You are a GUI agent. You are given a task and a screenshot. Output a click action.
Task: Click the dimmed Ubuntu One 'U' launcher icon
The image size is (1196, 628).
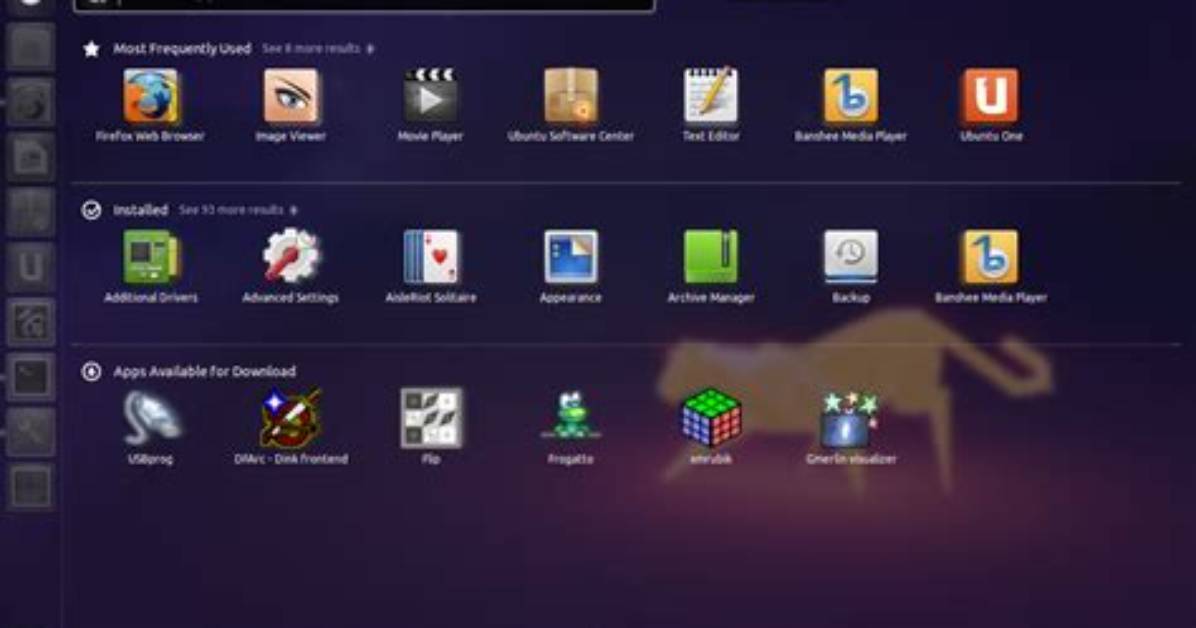pyautogui.click(x=31, y=267)
